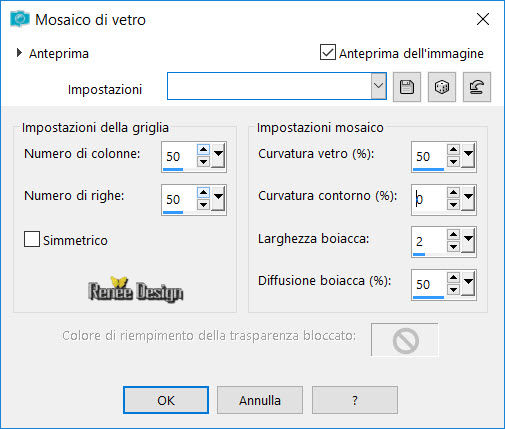The height and width of the screenshot is (429, 505).
Task: Click the reset to default arrow icon
Action: [x=477, y=87]
